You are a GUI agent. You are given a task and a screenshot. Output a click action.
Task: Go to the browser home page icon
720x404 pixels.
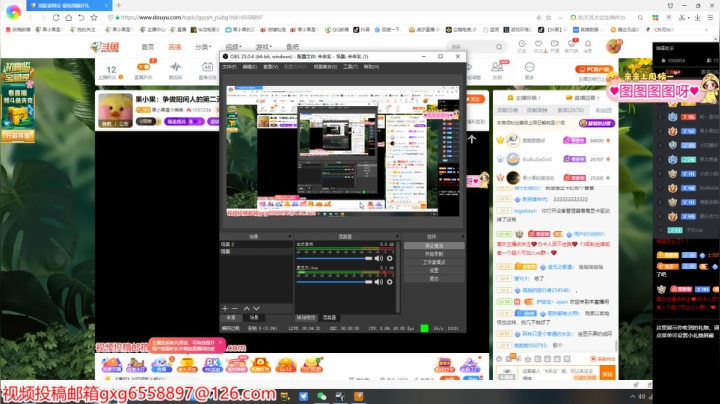coord(68,17)
